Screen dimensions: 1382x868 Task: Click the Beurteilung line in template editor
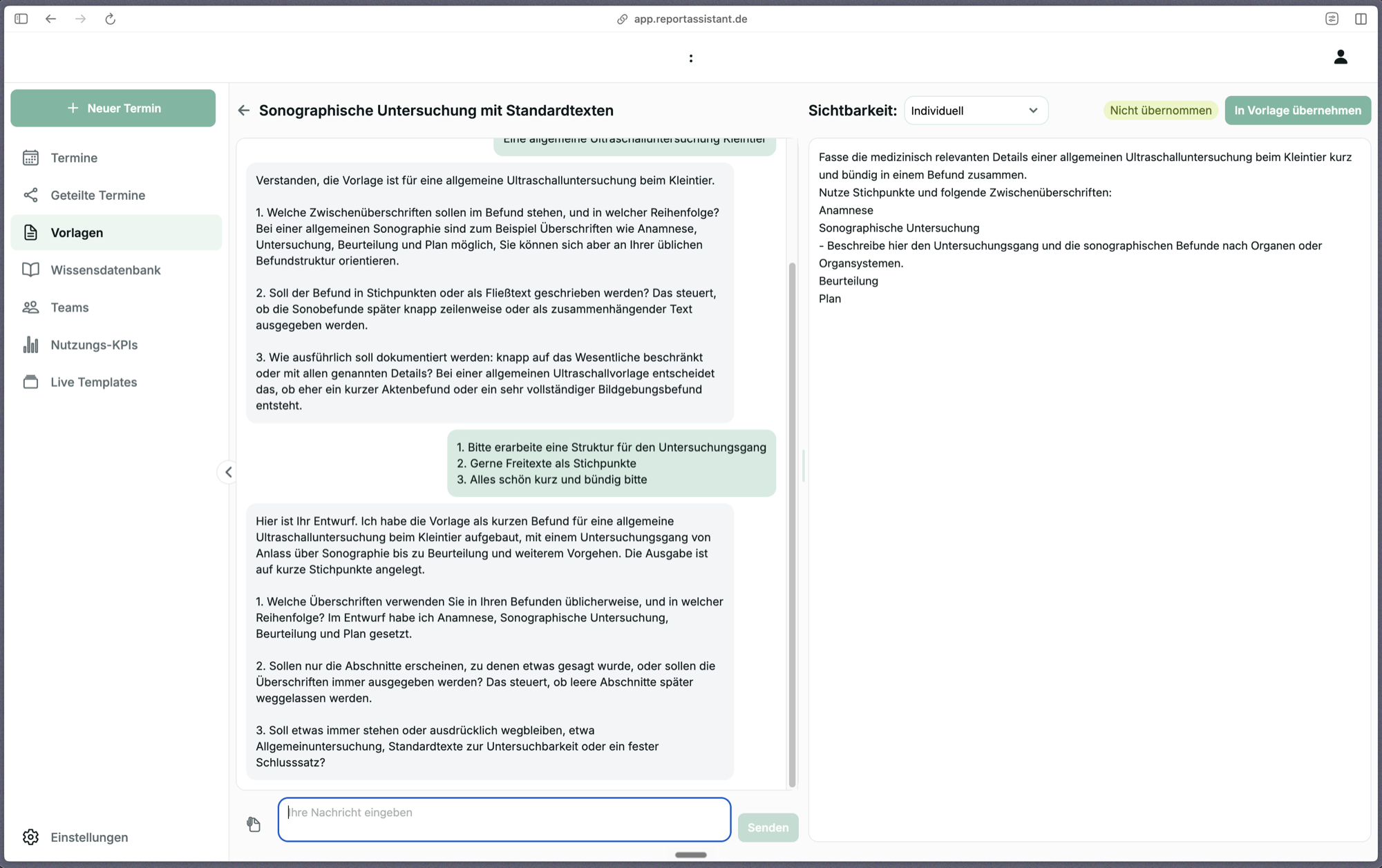pos(849,281)
